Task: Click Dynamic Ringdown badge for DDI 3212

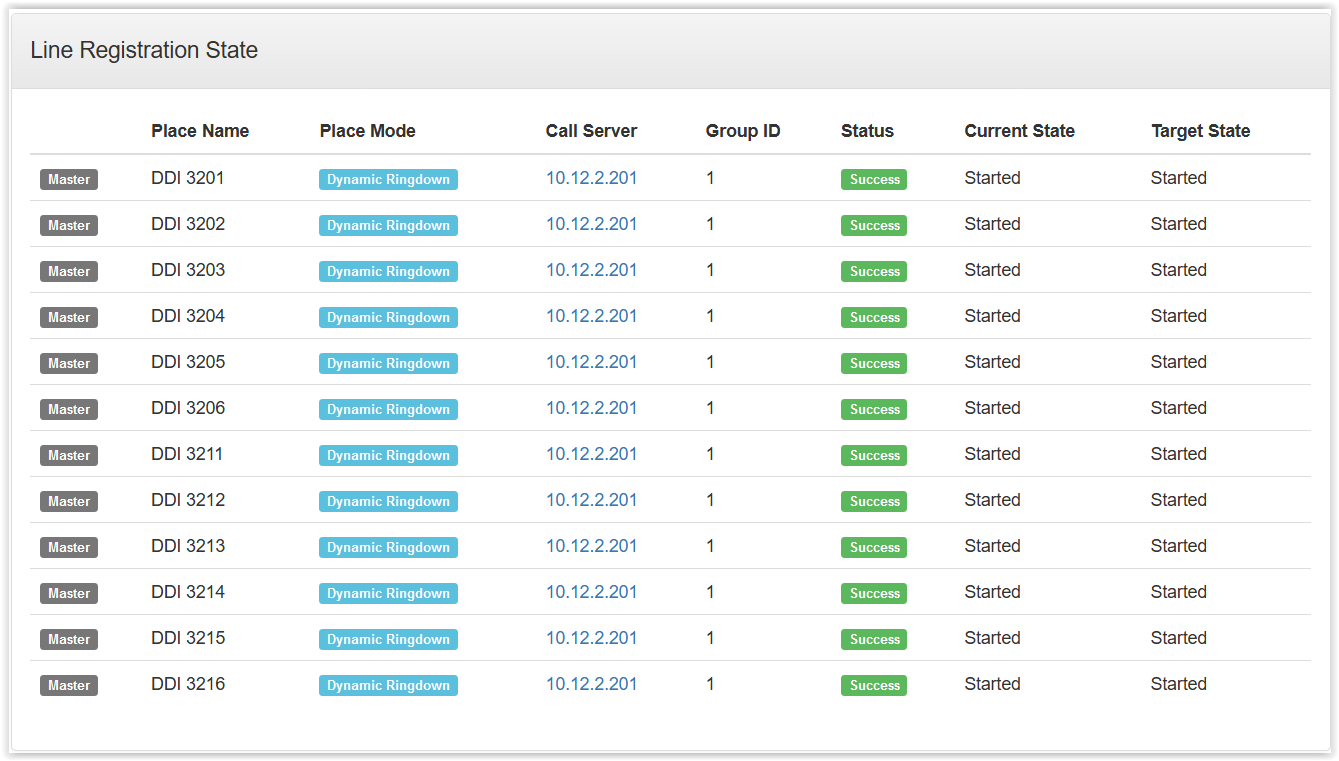Action: click(x=388, y=502)
